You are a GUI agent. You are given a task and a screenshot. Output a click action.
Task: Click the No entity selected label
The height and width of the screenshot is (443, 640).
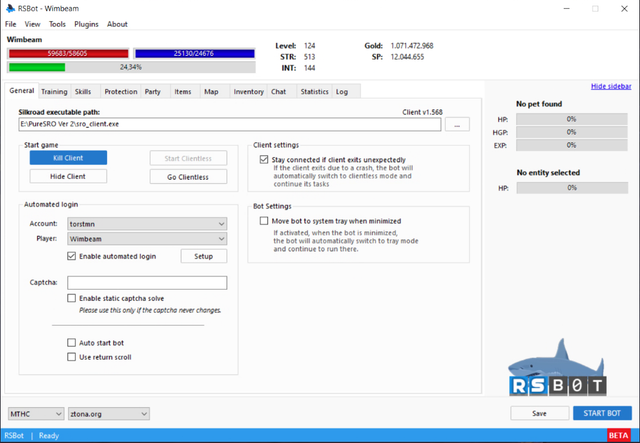pyautogui.click(x=548, y=173)
